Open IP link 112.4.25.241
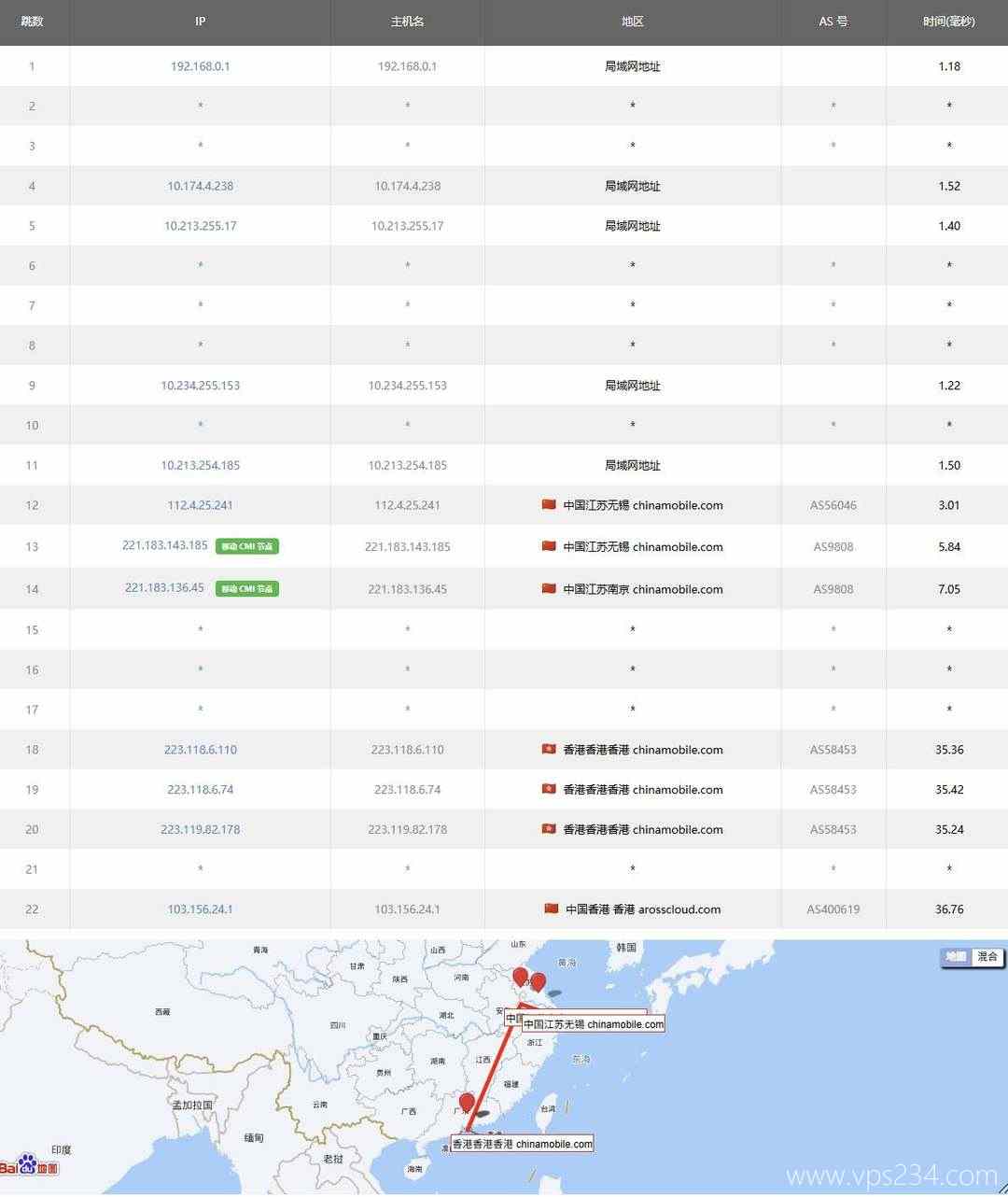This screenshot has width=1008, height=1197. pos(200,505)
